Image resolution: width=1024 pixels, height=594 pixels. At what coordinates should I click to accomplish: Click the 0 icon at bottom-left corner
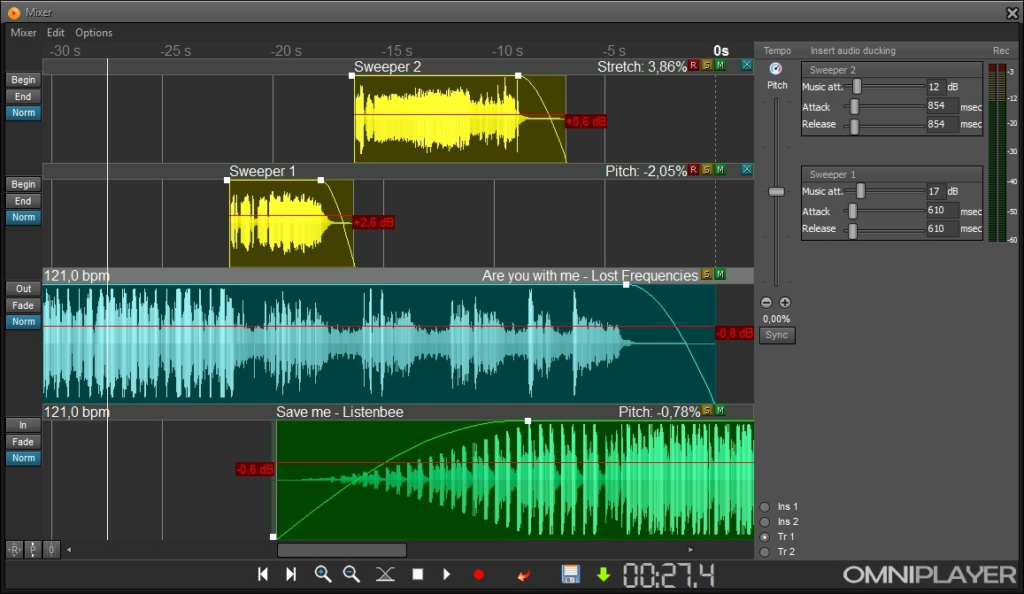point(51,550)
